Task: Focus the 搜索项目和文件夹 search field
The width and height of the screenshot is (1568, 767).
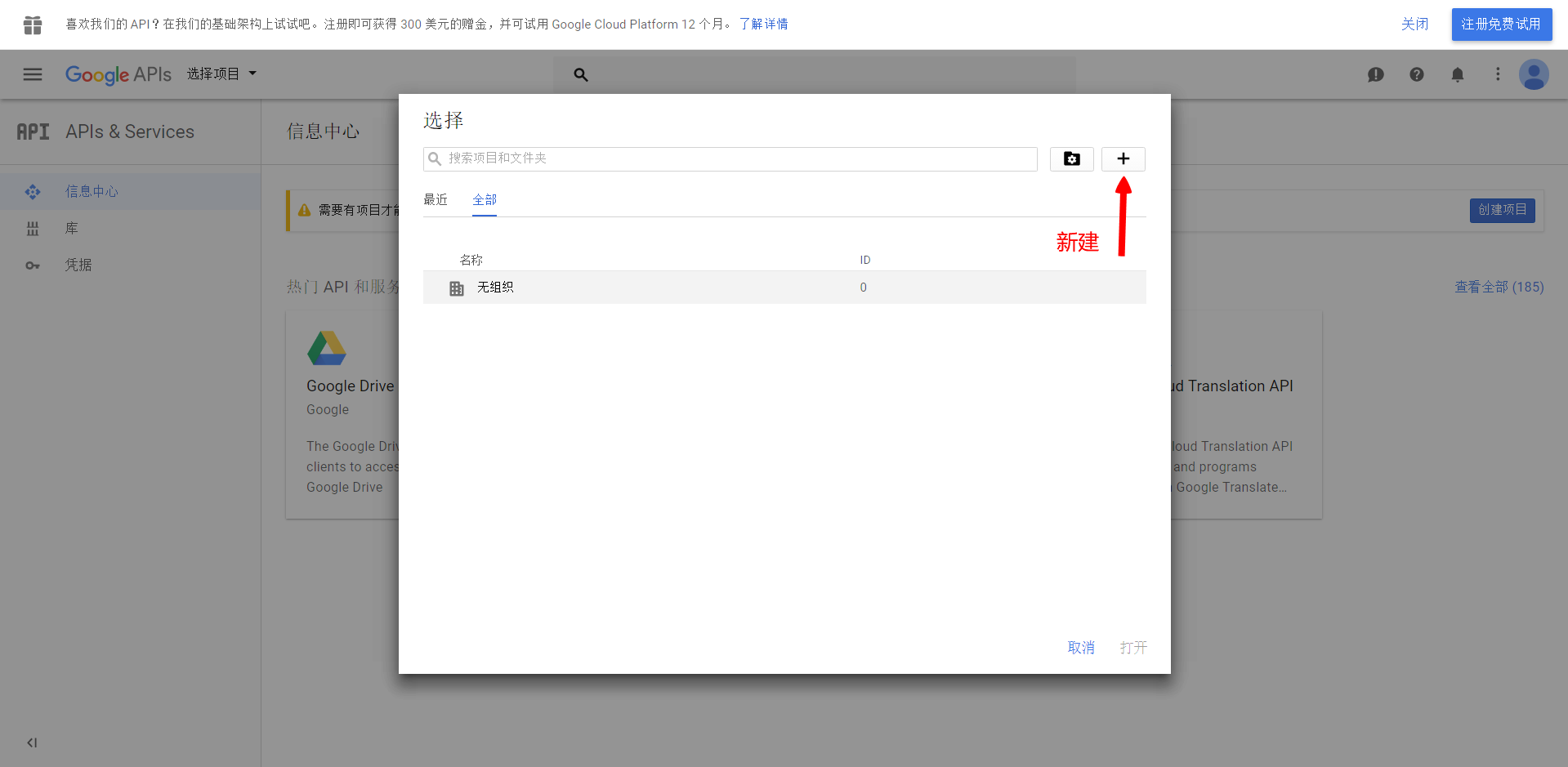Action: click(x=735, y=158)
